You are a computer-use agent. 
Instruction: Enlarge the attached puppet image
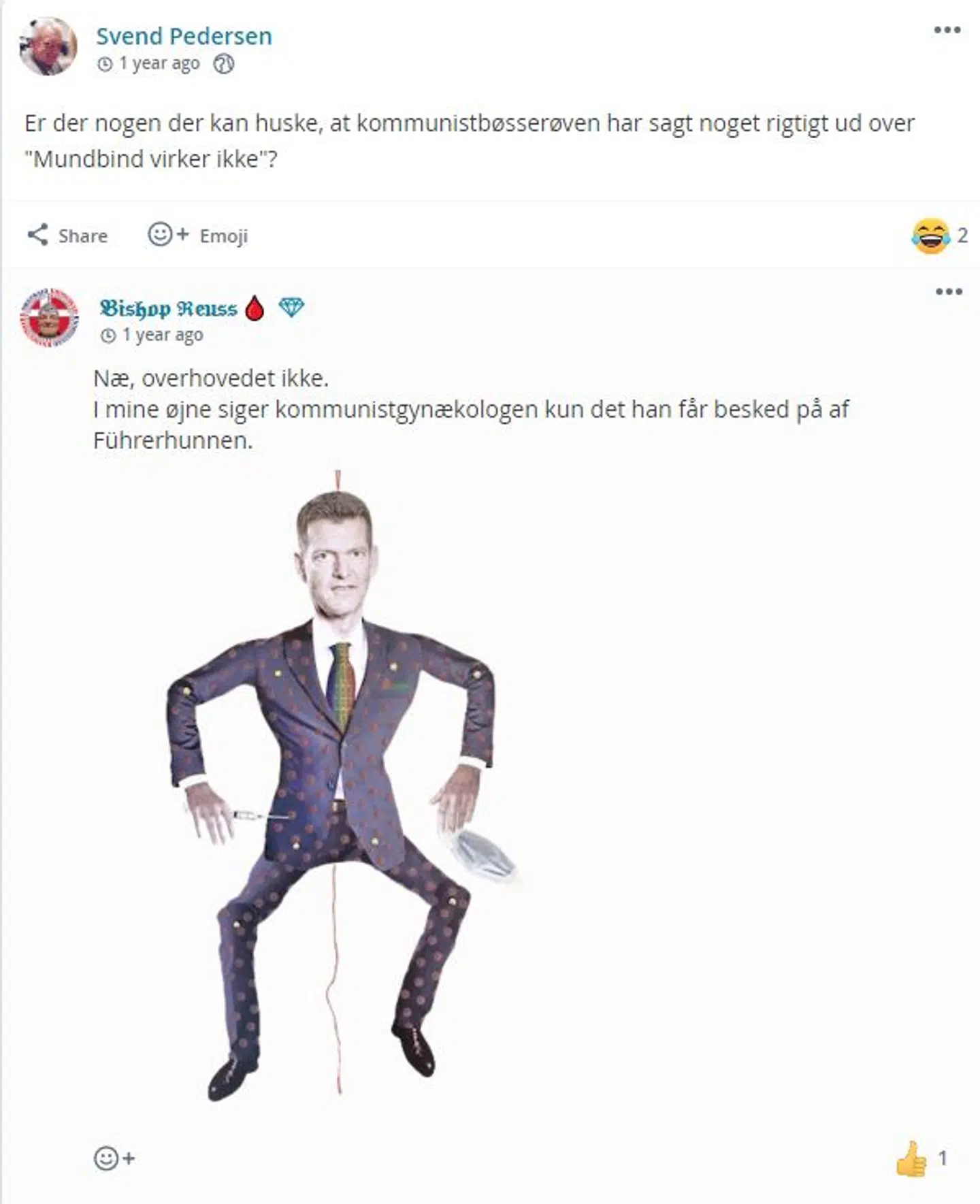(x=340, y=783)
